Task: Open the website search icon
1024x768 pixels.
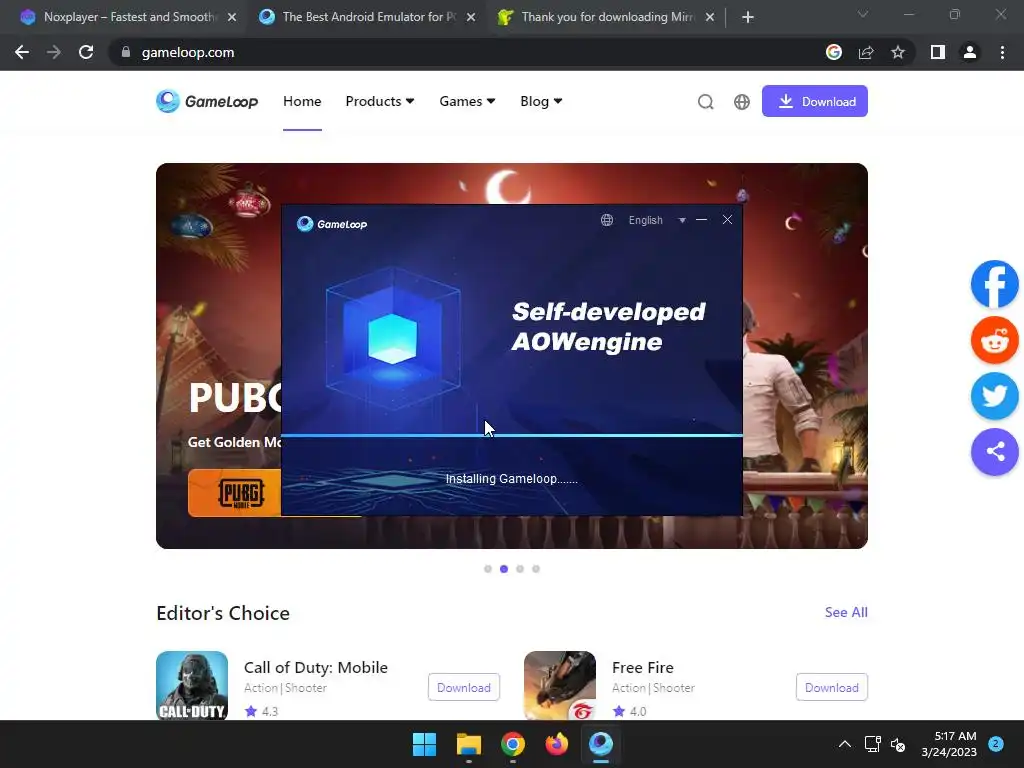Action: 705,102
